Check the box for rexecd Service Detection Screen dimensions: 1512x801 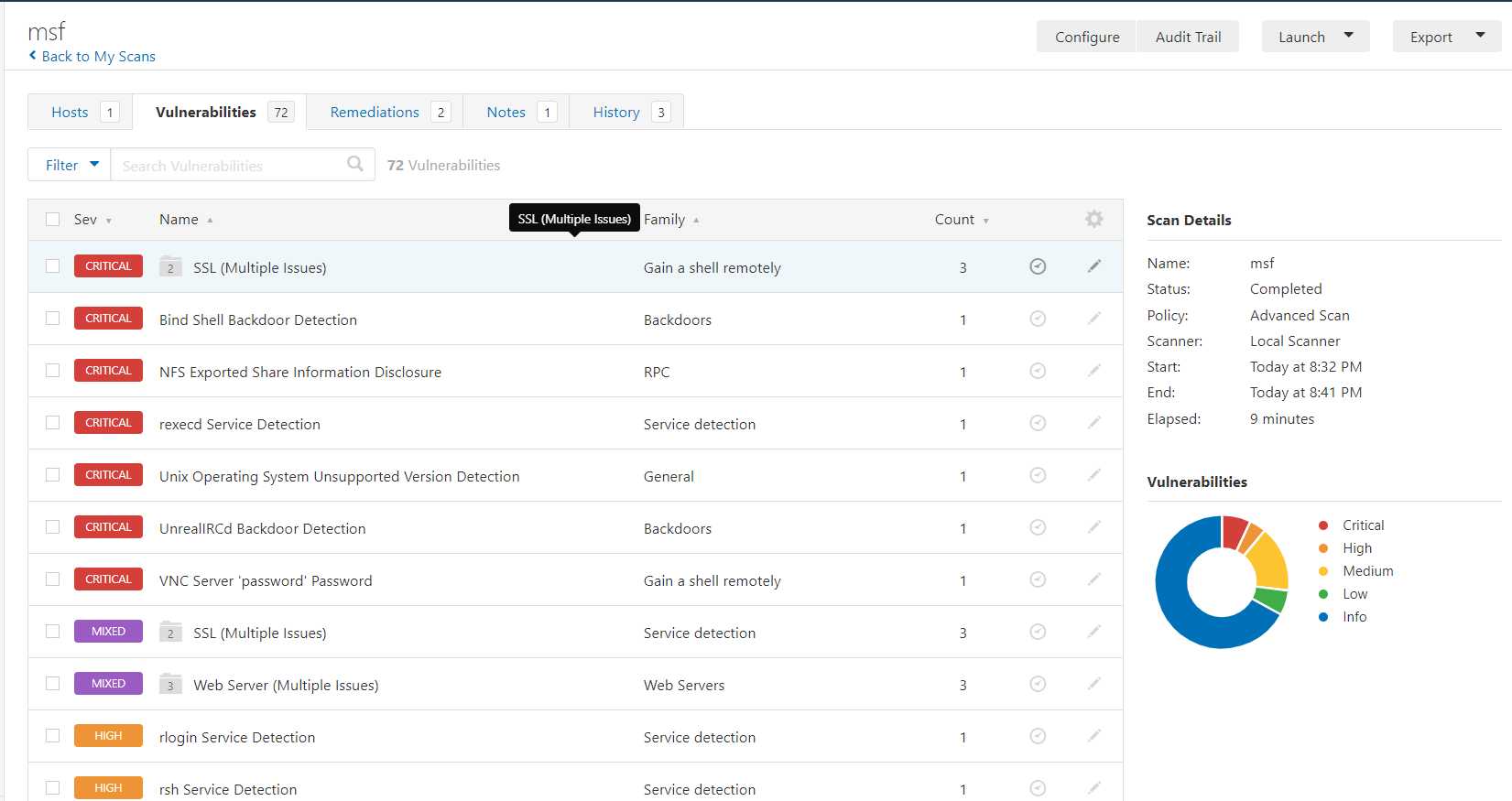tap(53, 422)
